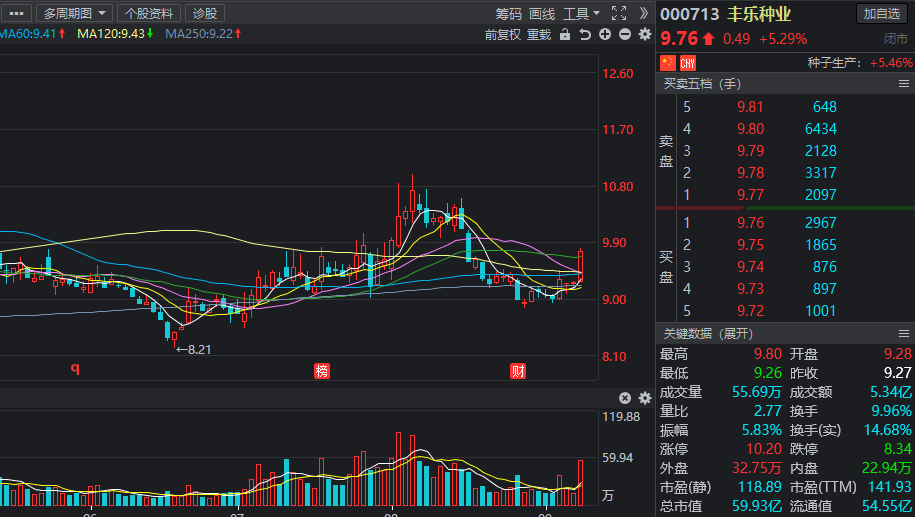Click 涨停 price 10.20

coord(764,449)
